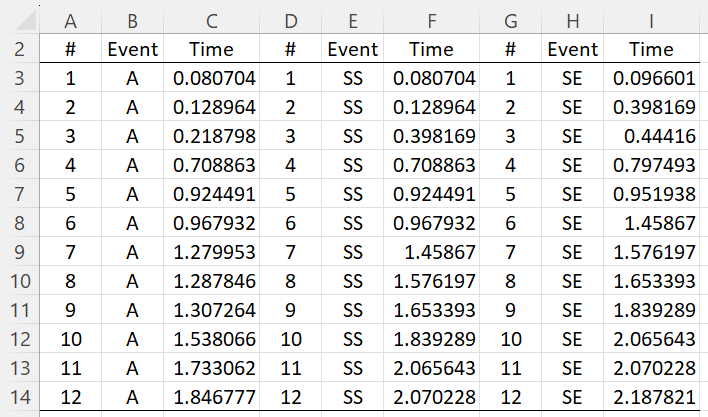Select cell with value 2.187821
The height and width of the screenshot is (417, 708).
pos(652,397)
